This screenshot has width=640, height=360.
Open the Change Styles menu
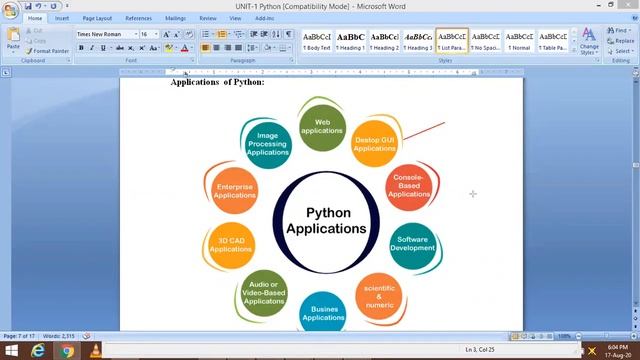click(x=589, y=41)
